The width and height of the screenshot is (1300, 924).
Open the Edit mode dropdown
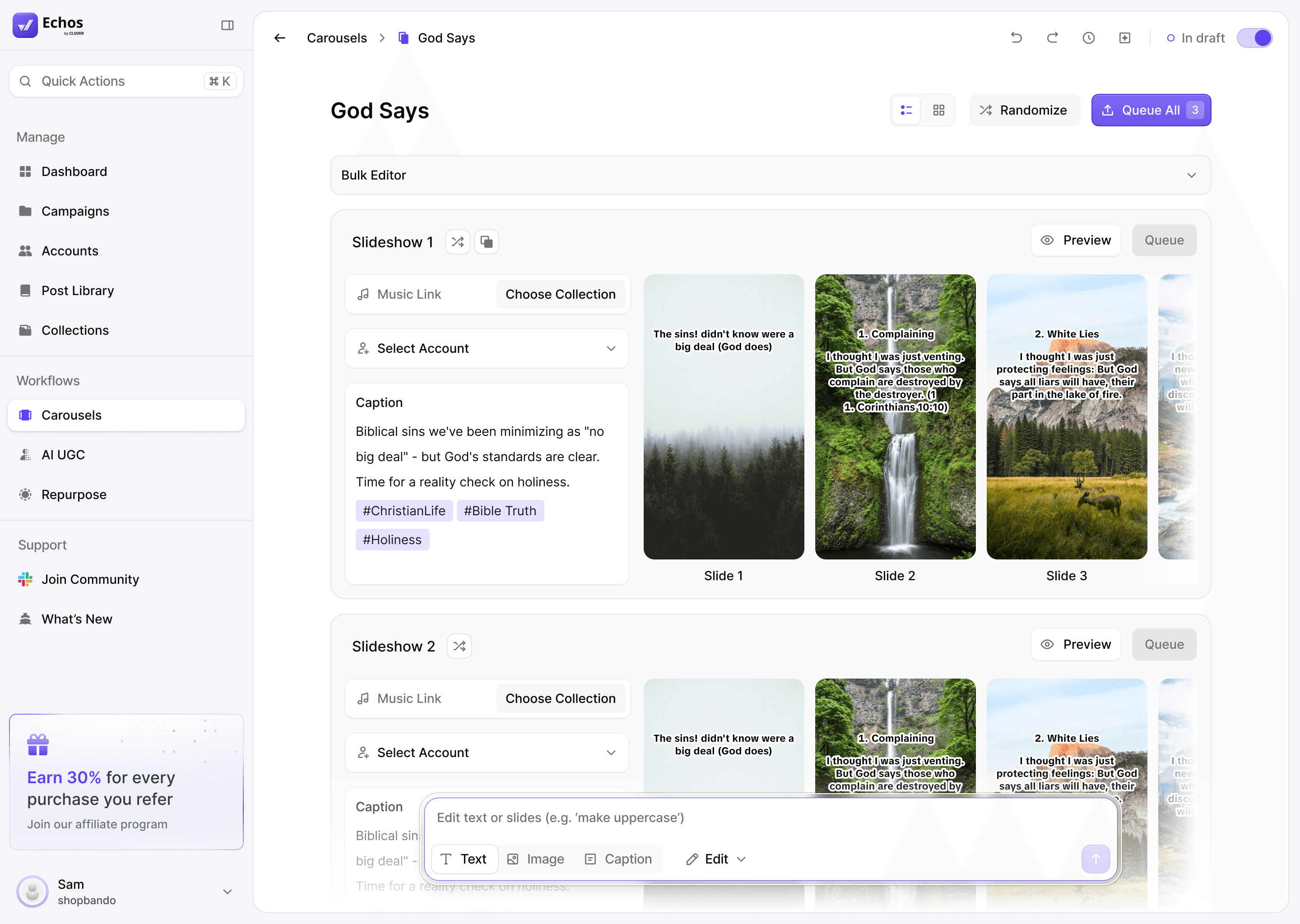(716, 859)
